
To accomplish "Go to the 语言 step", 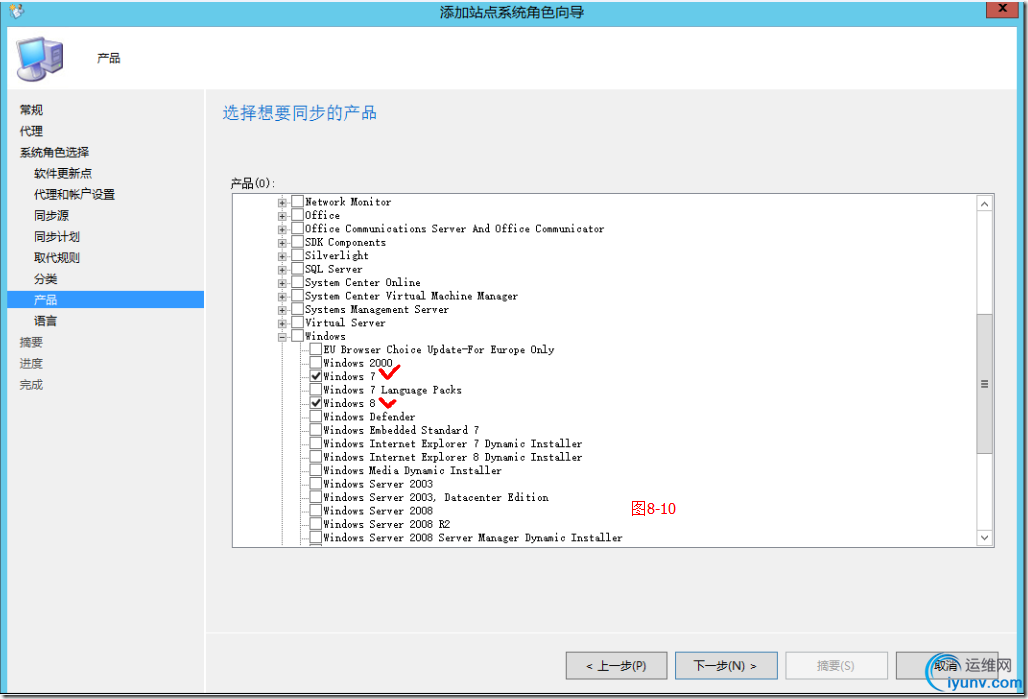I will 45,321.
